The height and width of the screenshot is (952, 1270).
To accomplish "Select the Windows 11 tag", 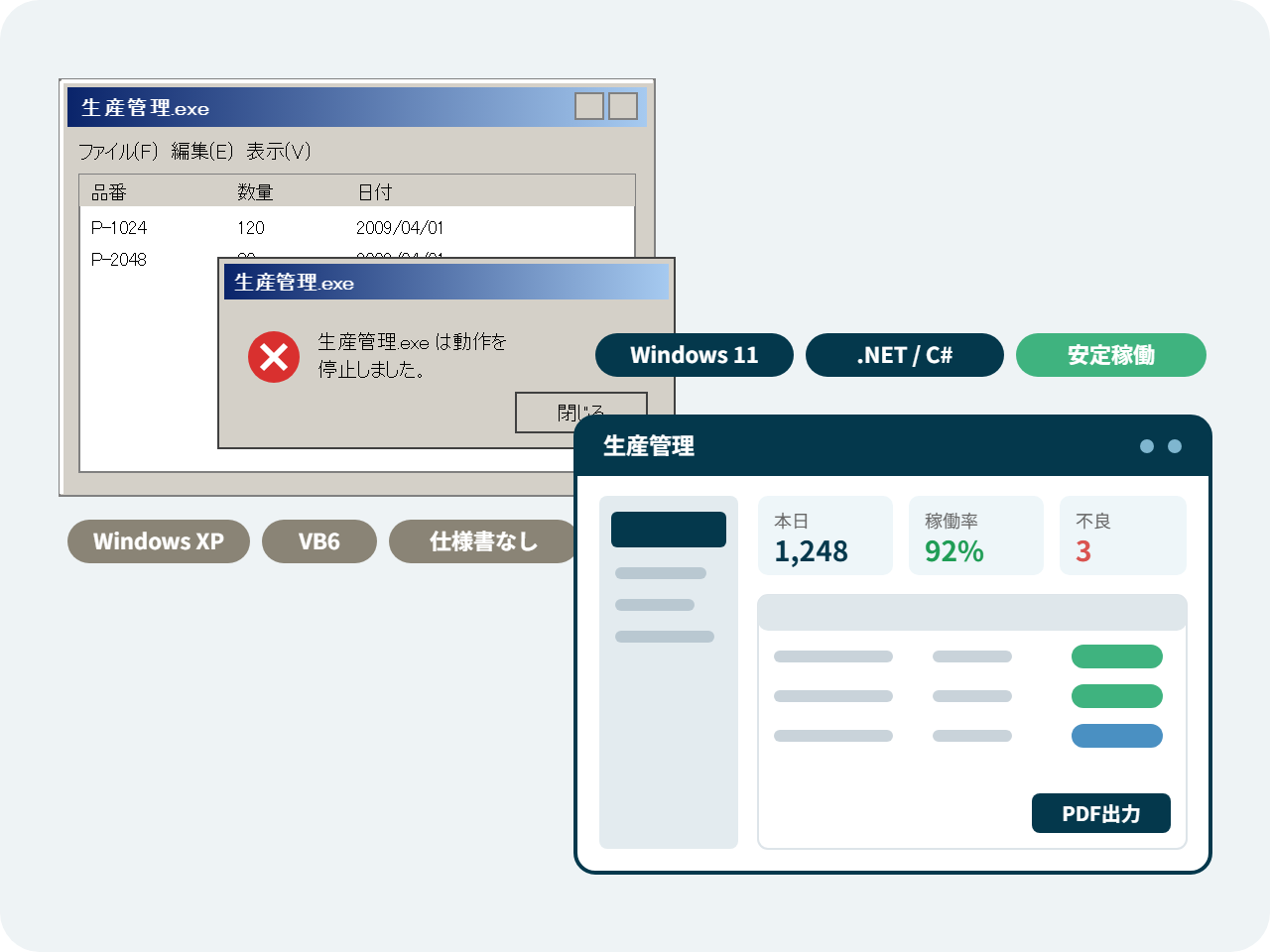I will pos(695,355).
